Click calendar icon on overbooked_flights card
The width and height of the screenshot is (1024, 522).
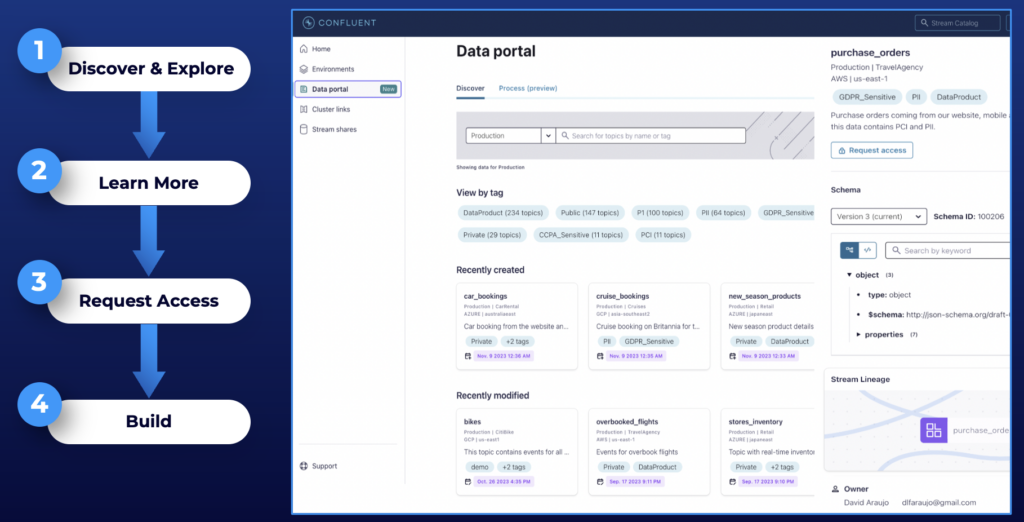tap(600, 481)
